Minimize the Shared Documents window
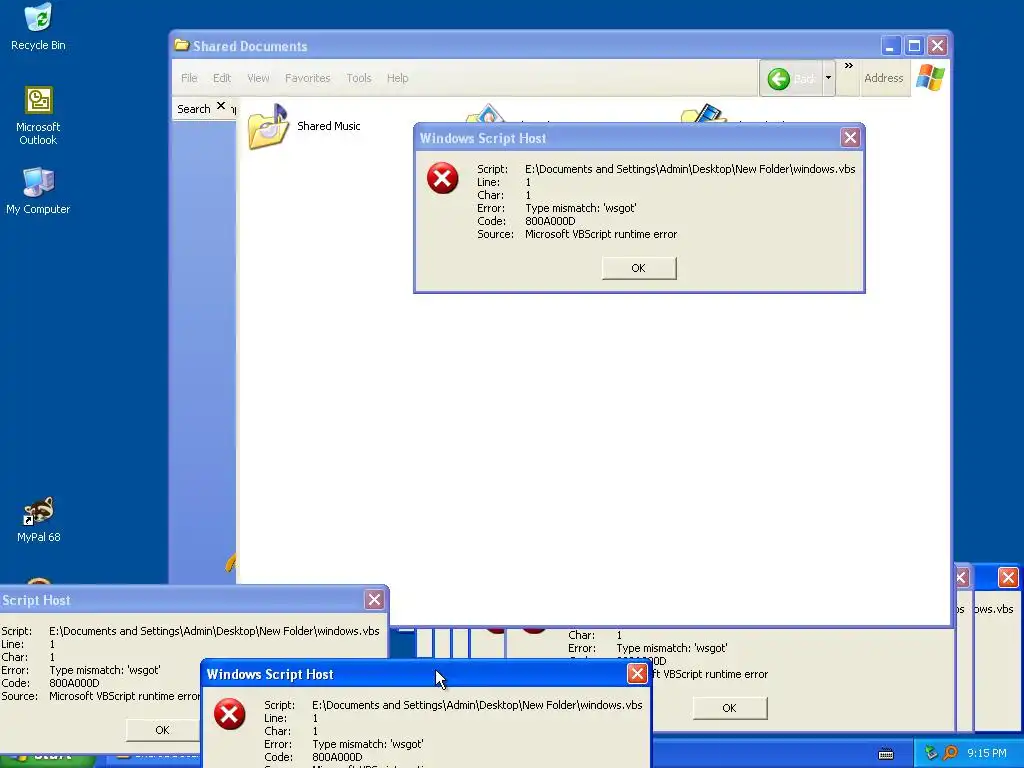Viewport: 1024px width, 768px height. coord(889,46)
